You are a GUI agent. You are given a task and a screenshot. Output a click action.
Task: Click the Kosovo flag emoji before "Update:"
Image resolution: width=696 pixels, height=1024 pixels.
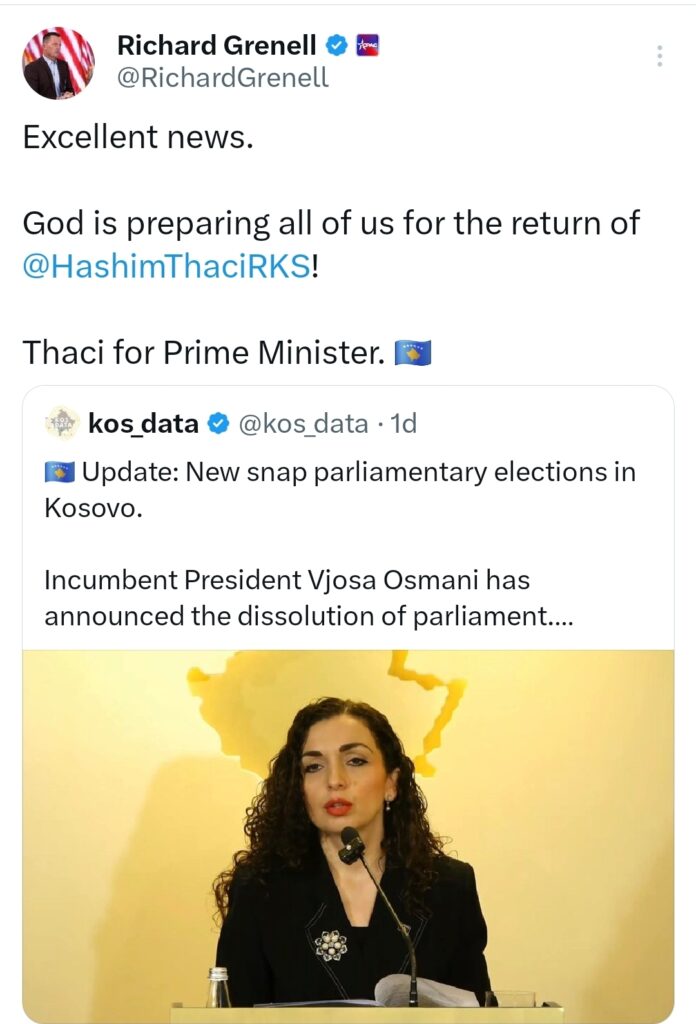[60, 472]
